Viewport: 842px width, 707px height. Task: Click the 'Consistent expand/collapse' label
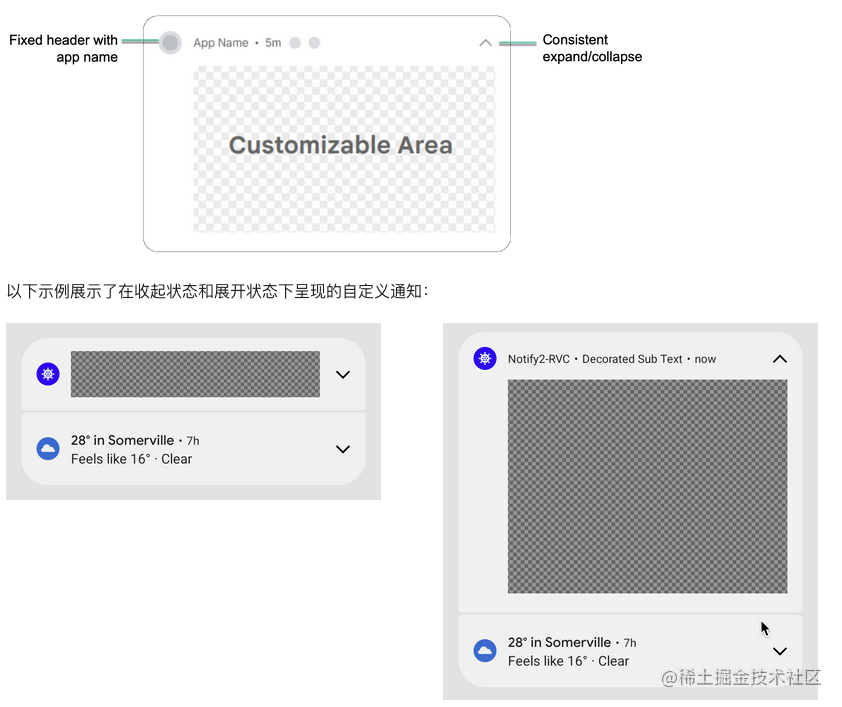[592, 48]
